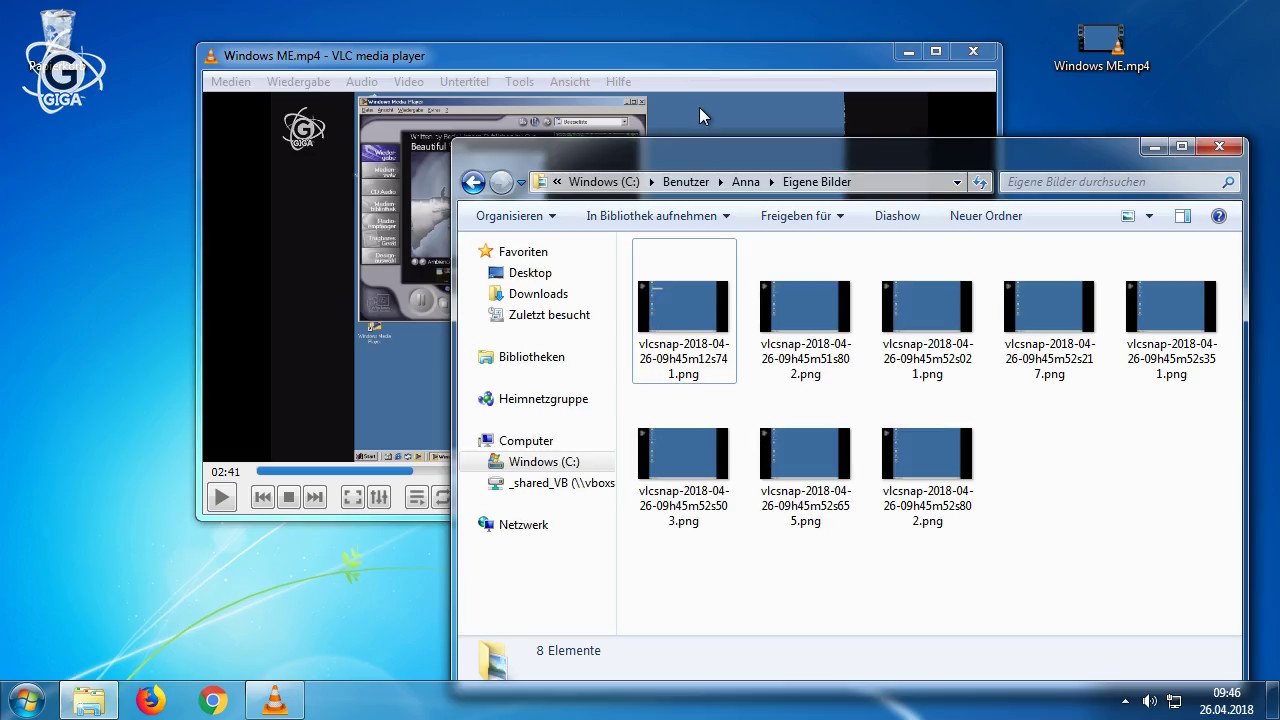
Task: Open the VLC Wiedergabe menu
Action: point(298,82)
